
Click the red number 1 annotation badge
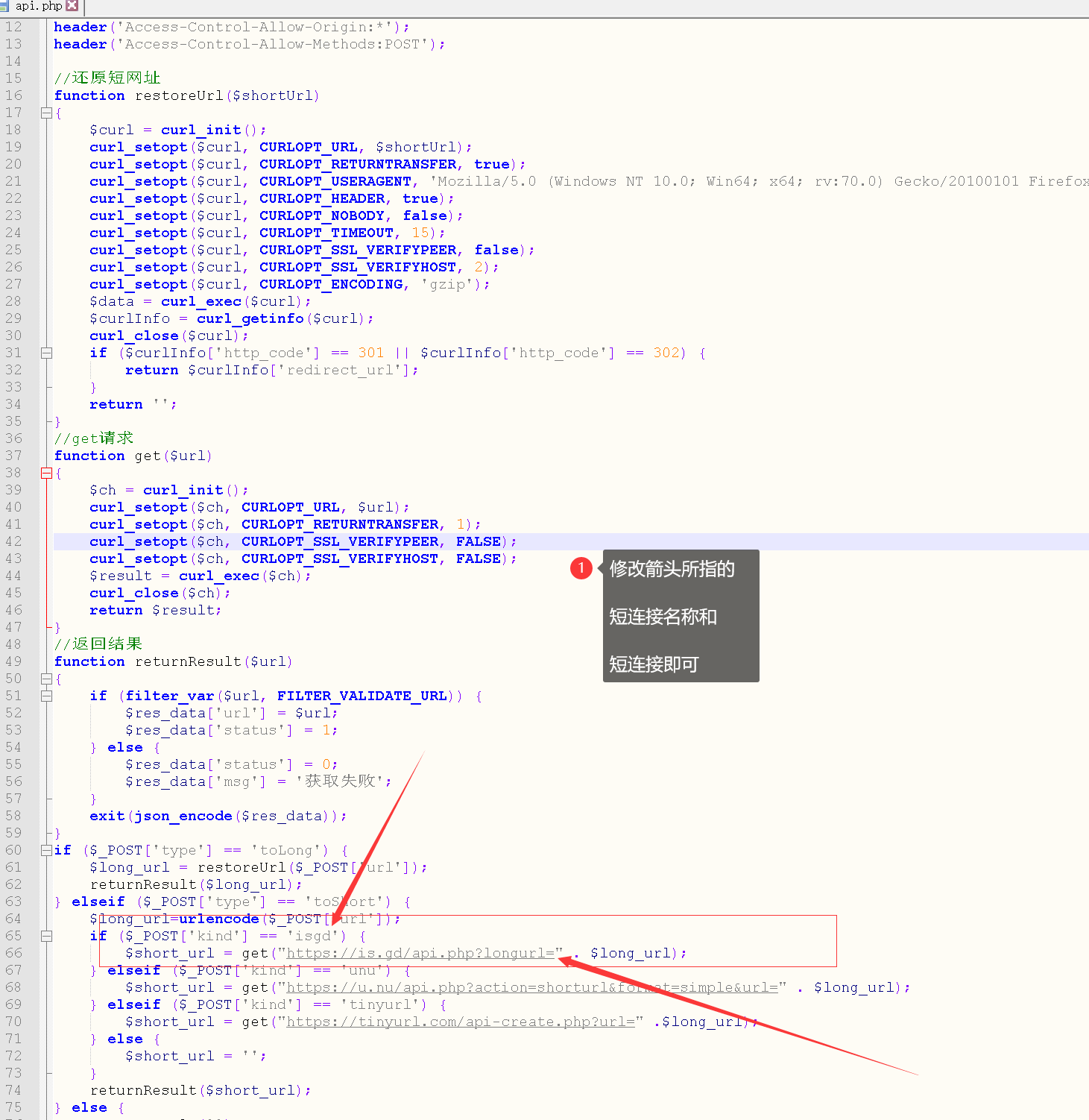tap(581, 568)
